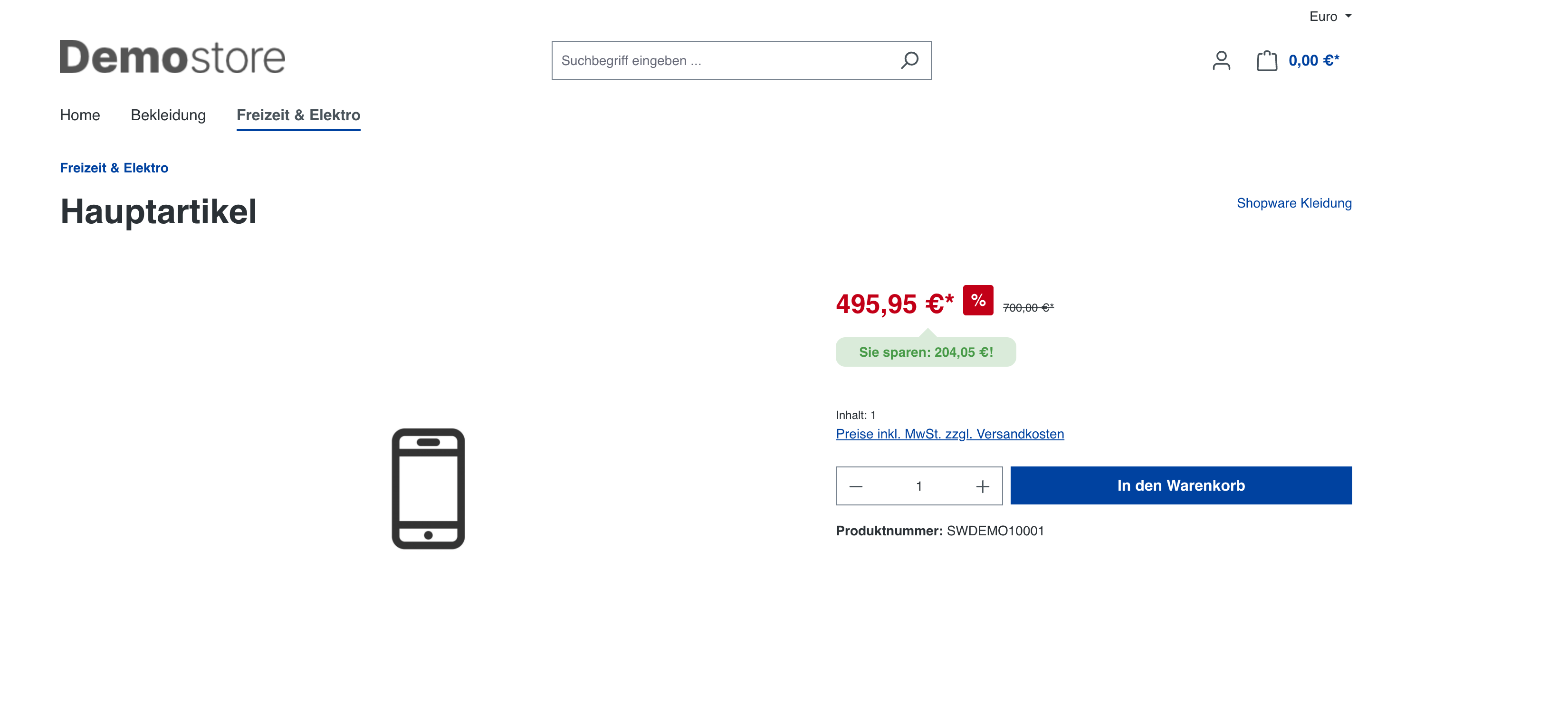Focus the Suchbegriff eingeben search field
The image size is (1568, 722).
[x=724, y=60]
